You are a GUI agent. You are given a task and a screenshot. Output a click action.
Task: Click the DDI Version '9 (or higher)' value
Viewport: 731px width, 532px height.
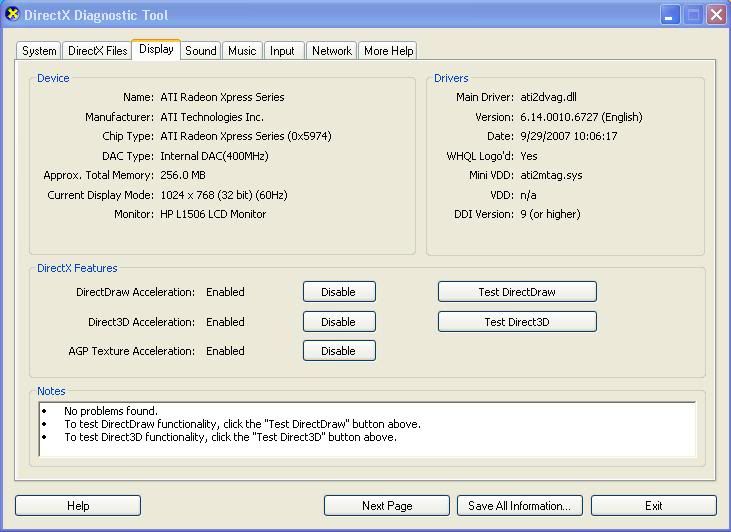point(550,214)
